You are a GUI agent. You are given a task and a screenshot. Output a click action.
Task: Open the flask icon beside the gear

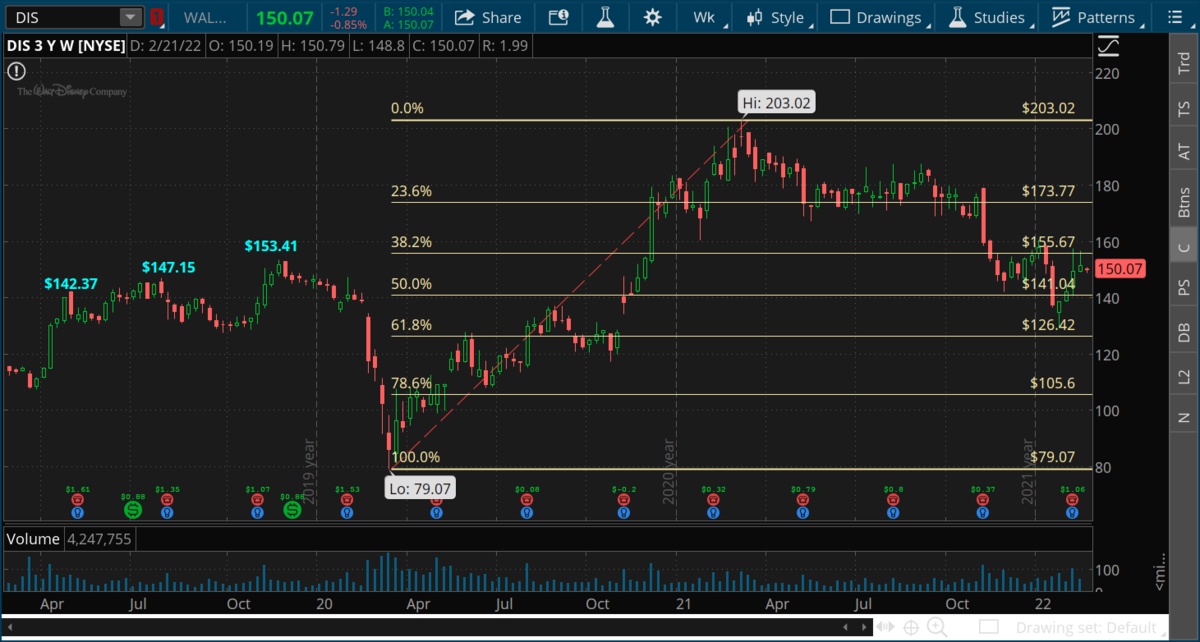pos(605,17)
